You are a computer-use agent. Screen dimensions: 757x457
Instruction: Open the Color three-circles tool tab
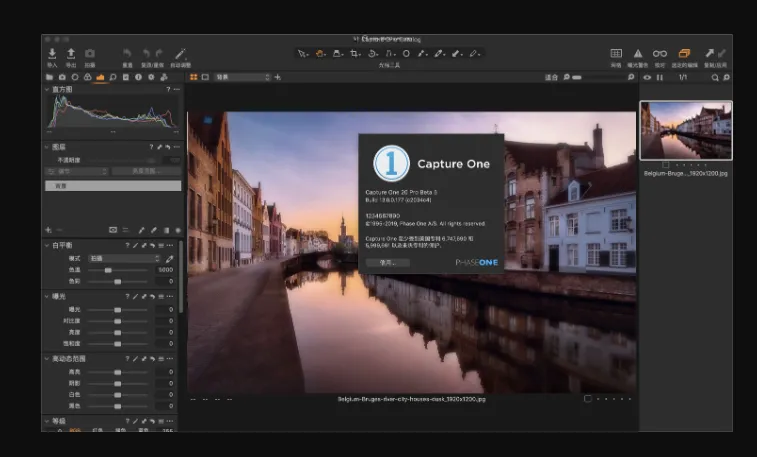(x=87, y=77)
